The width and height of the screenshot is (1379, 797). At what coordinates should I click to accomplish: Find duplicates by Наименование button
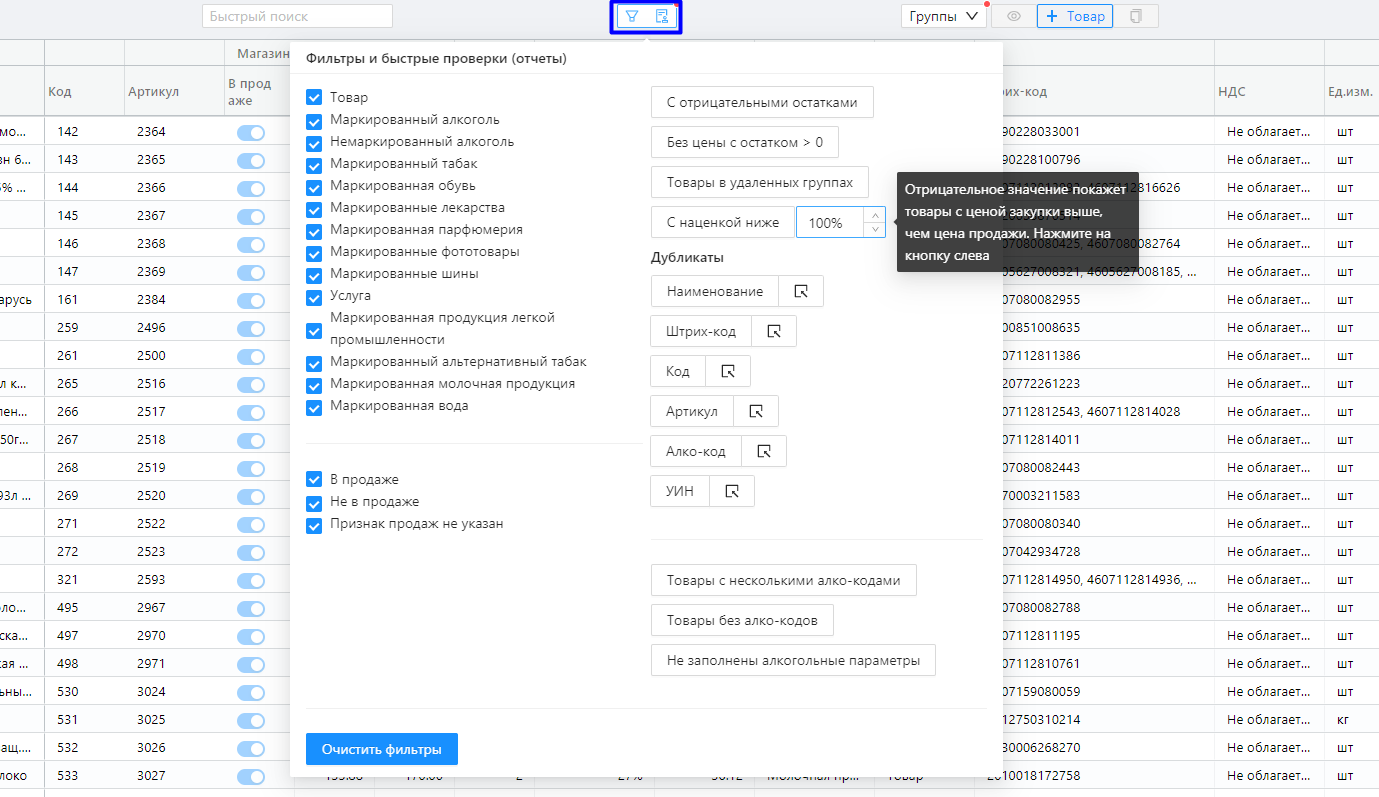pos(715,291)
